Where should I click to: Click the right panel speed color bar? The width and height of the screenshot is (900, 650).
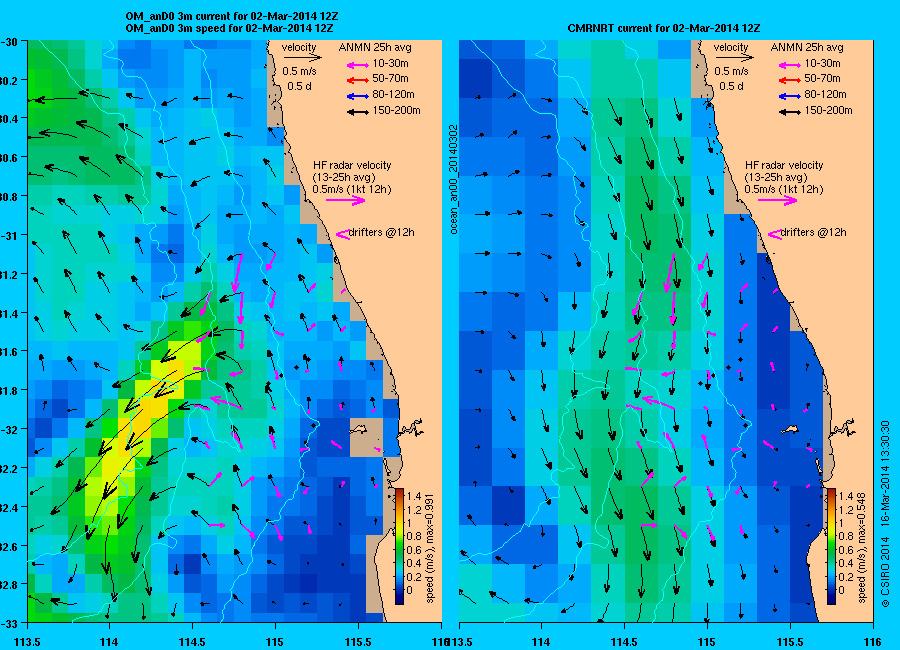pos(831,546)
